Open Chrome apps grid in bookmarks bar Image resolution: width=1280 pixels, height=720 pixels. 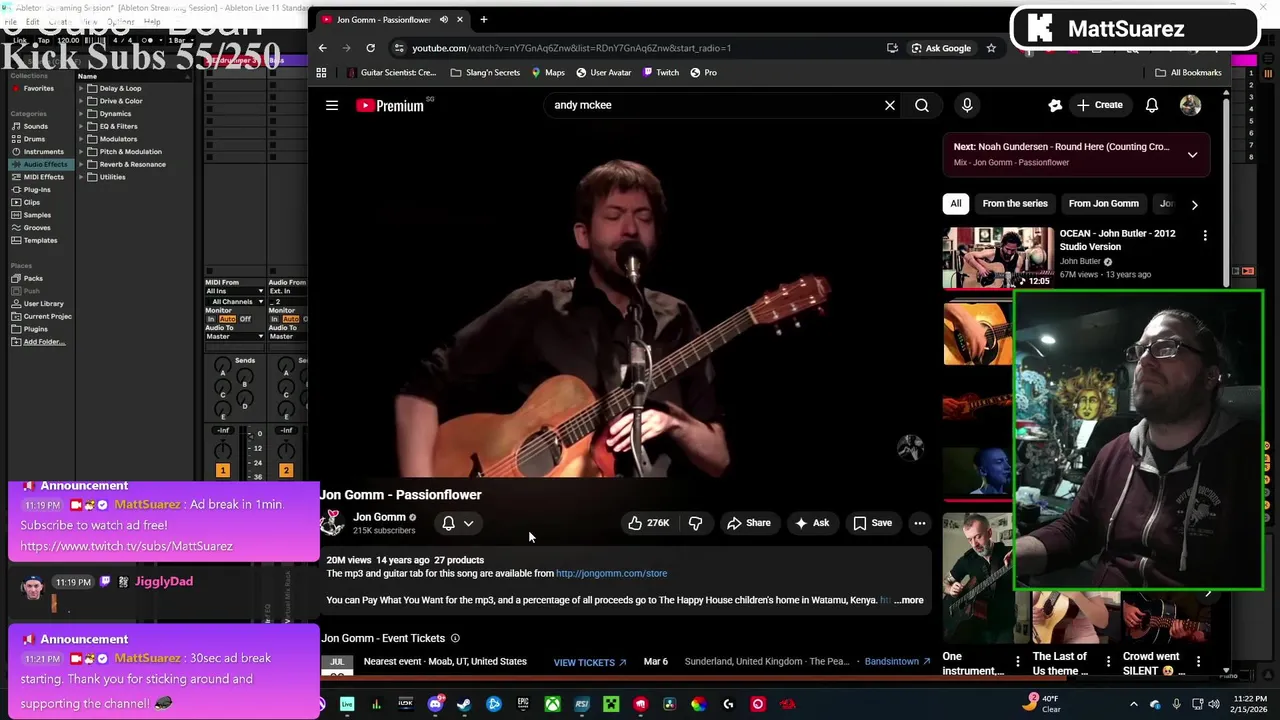tap(321, 72)
